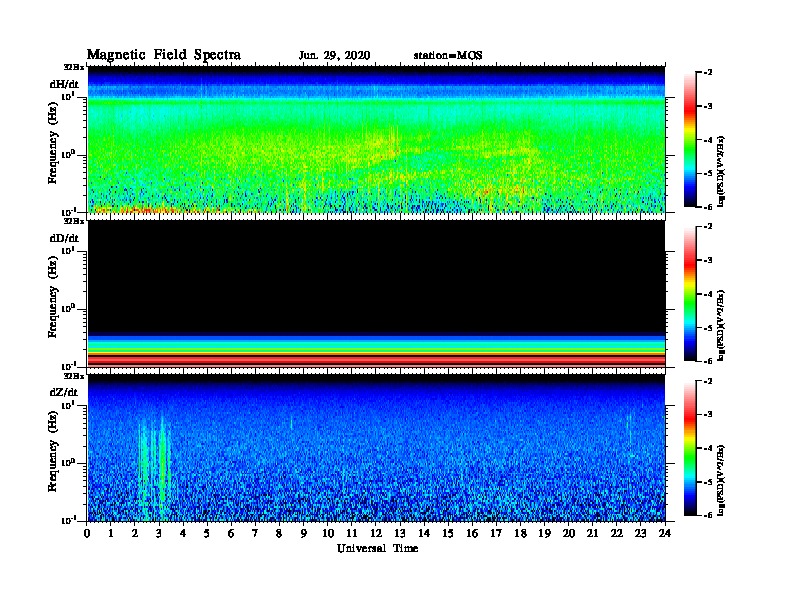Click hour 10 on the time axis
792x612 pixels.
pos(328,533)
